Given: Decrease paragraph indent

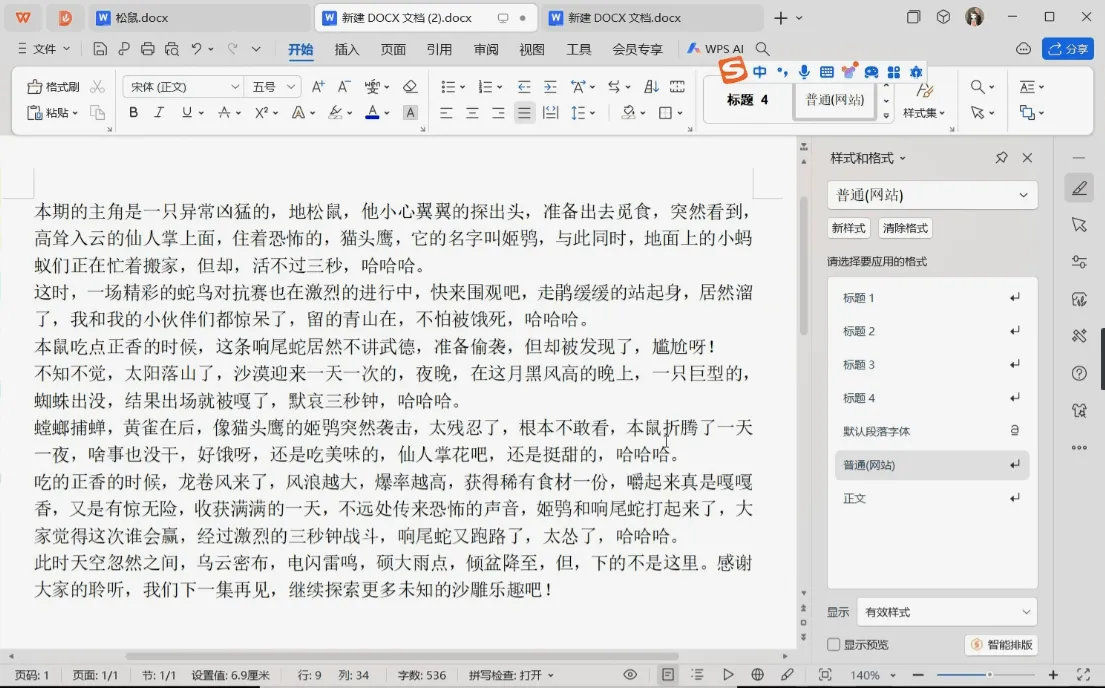Looking at the screenshot, I should click(x=524, y=87).
